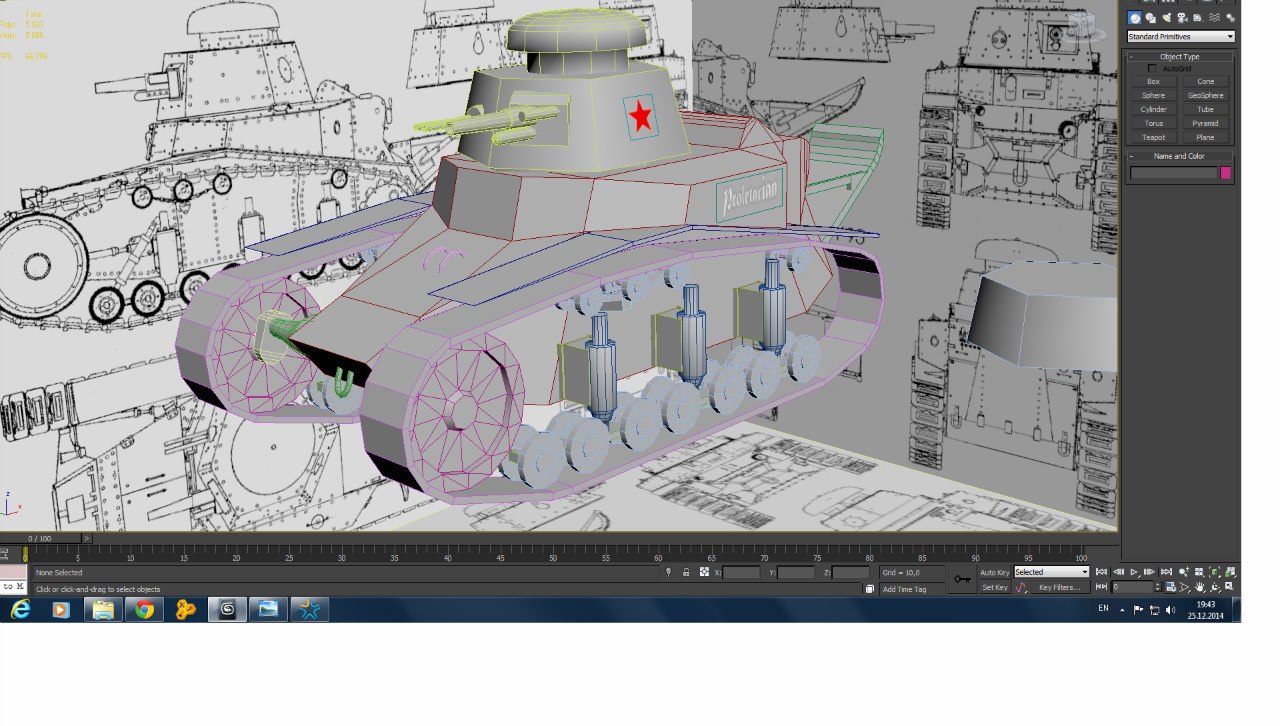Select the Helpers category icon
Viewport: 1280px width, 726px height.
click(1198, 18)
